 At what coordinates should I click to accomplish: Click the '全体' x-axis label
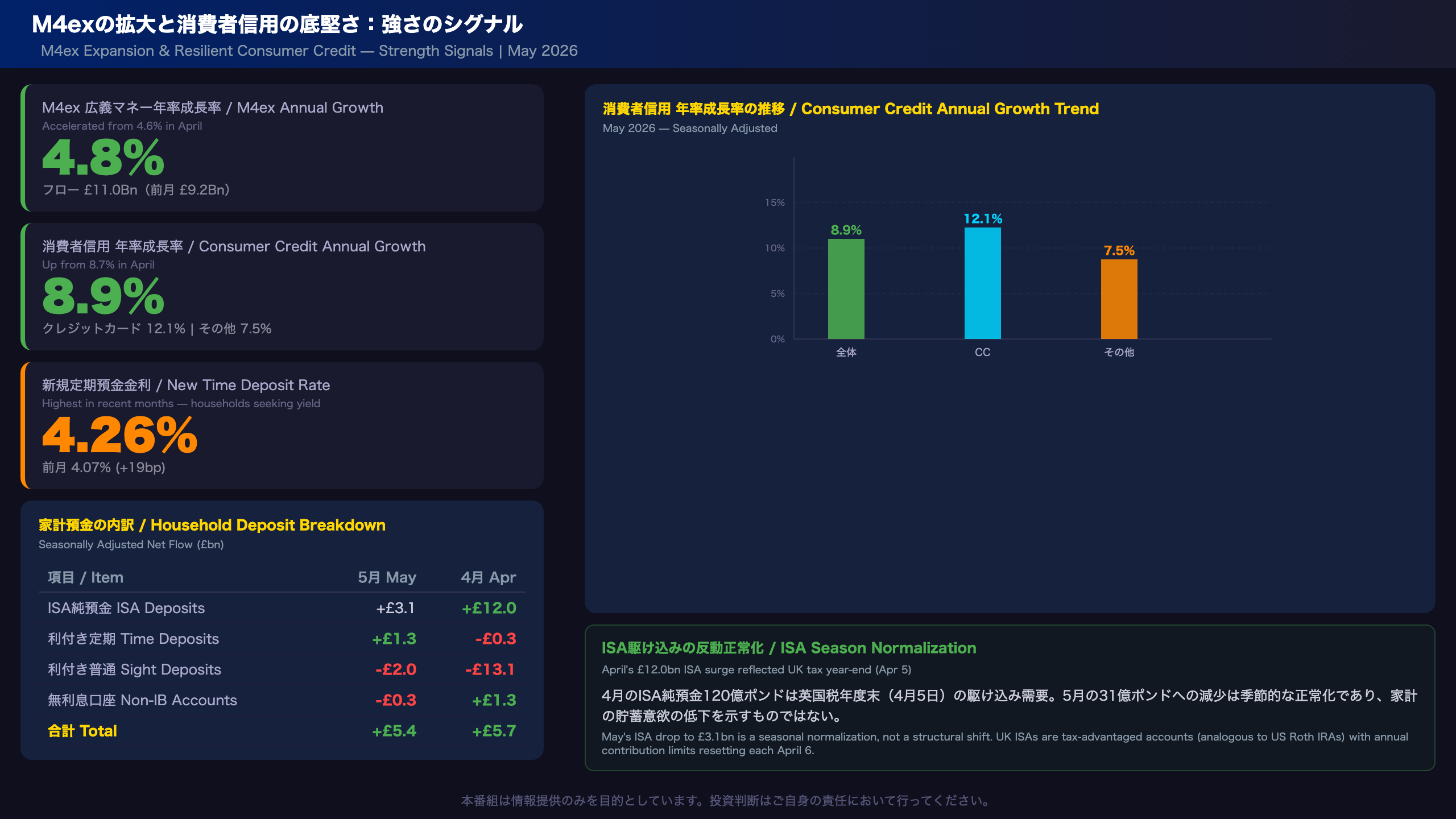(x=846, y=352)
